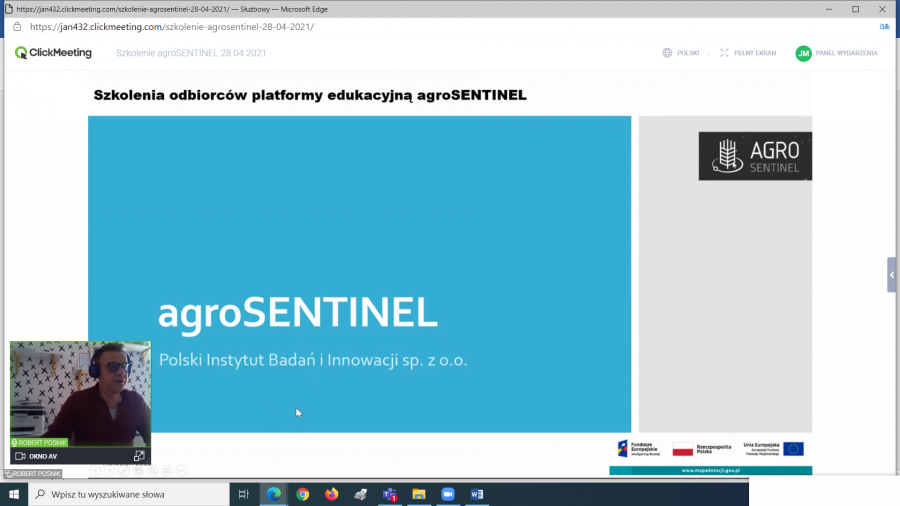Expand the collapsed right side panel arrow
This screenshot has width=900, height=506.
tap(891, 275)
